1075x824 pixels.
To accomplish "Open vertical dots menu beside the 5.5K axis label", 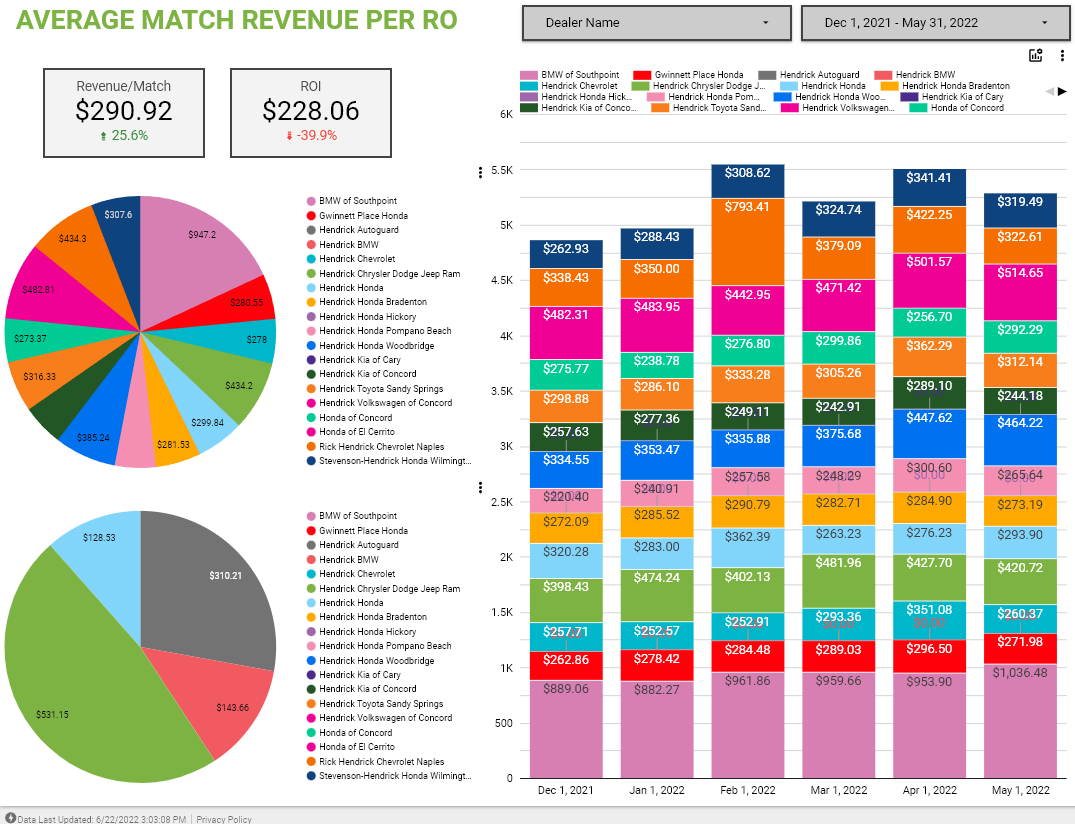I will coord(480,173).
